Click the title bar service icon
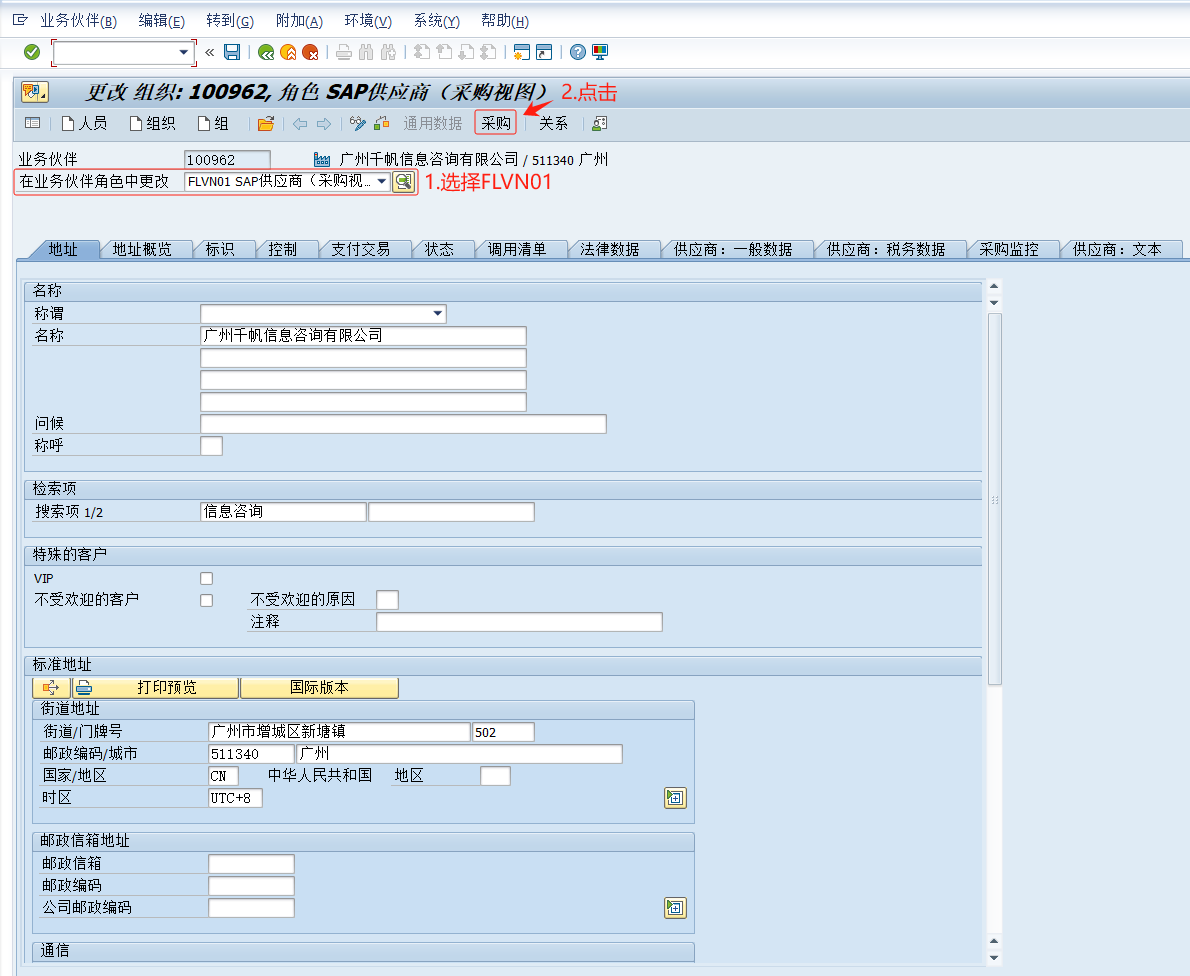This screenshot has width=1190, height=976. (35, 93)
